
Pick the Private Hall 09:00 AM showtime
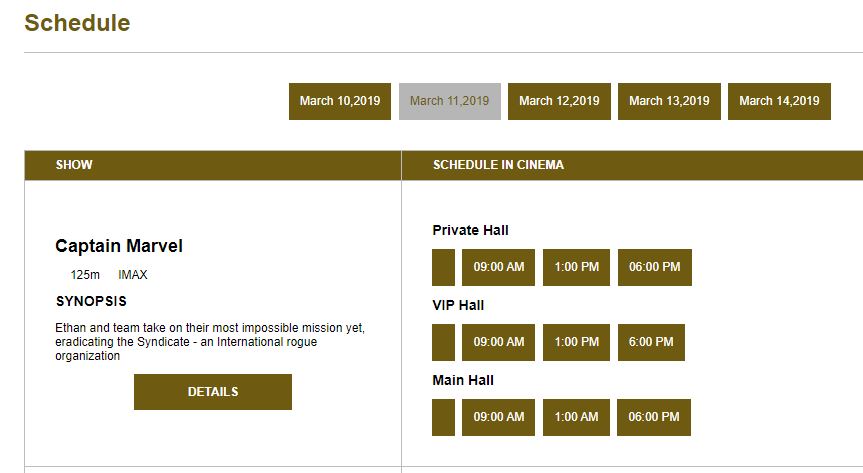tap(498, 267)
